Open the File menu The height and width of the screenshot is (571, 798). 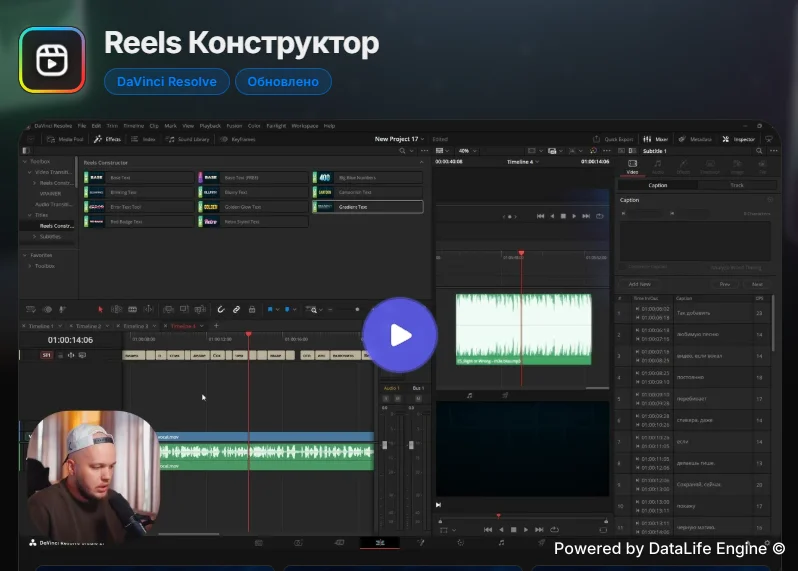tap(82, 126)
